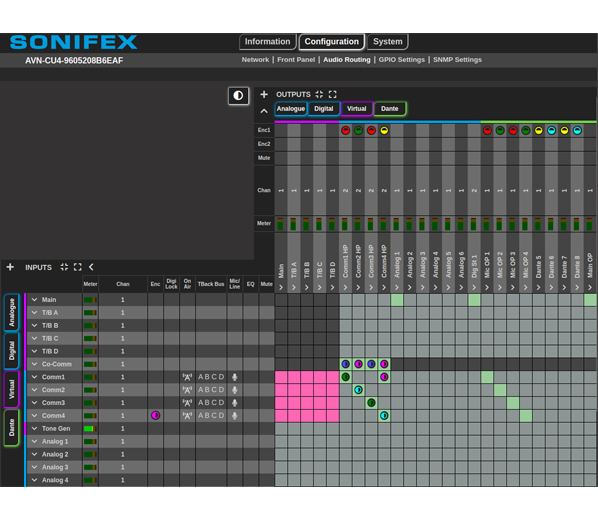Click the plus icon beside OUTPUTS
The width and height of the screenshot is (598, 519).
[264, 94]
